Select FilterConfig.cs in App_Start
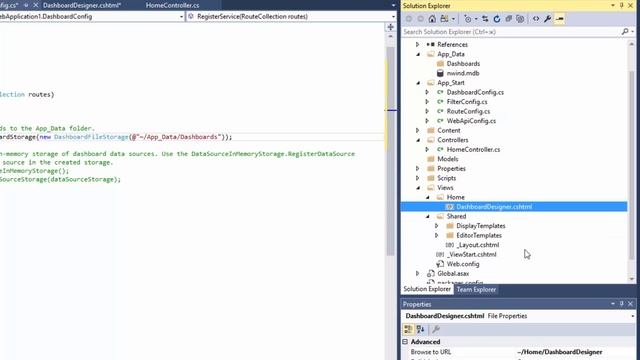Viewport: 640px width, 360px height. pos(467,102)
